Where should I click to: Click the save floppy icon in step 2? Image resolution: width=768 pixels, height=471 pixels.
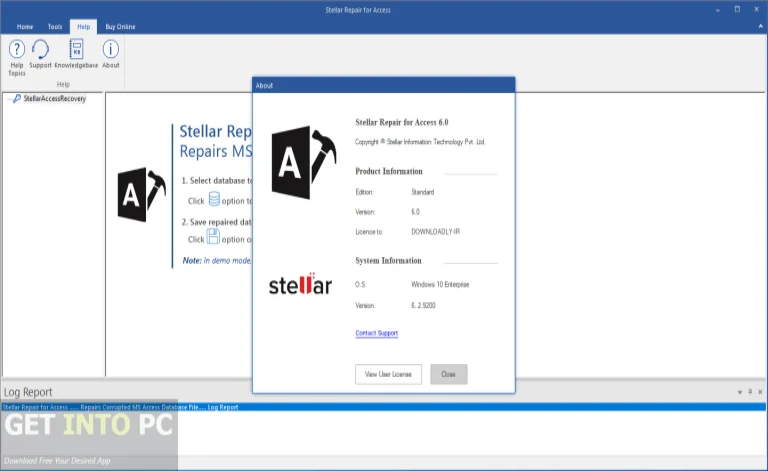pyautogui.click(x=213, y=236)
